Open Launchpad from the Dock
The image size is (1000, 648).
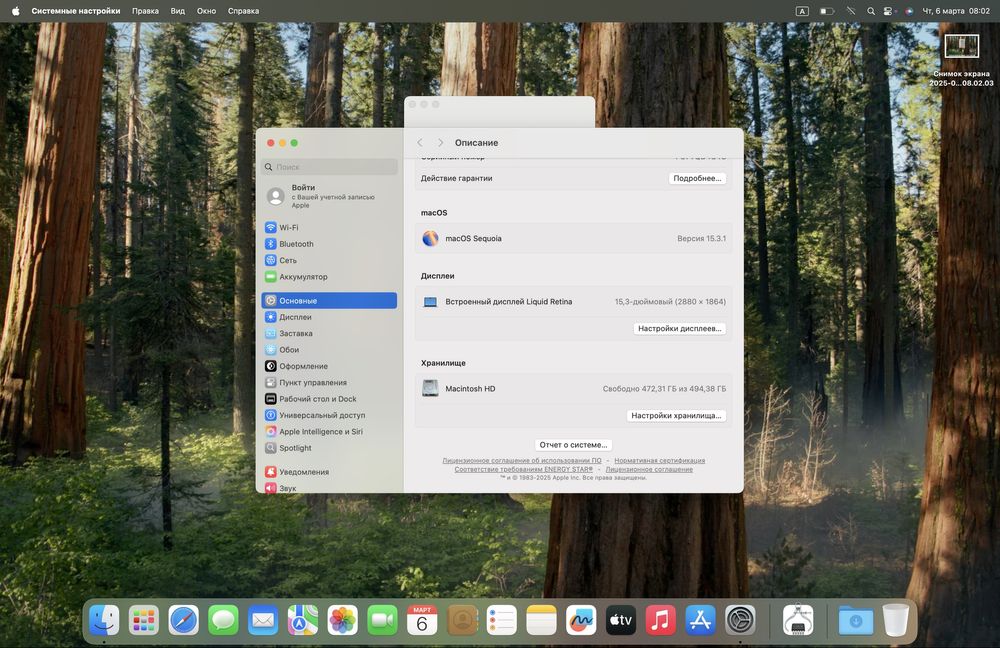point(143,620)
